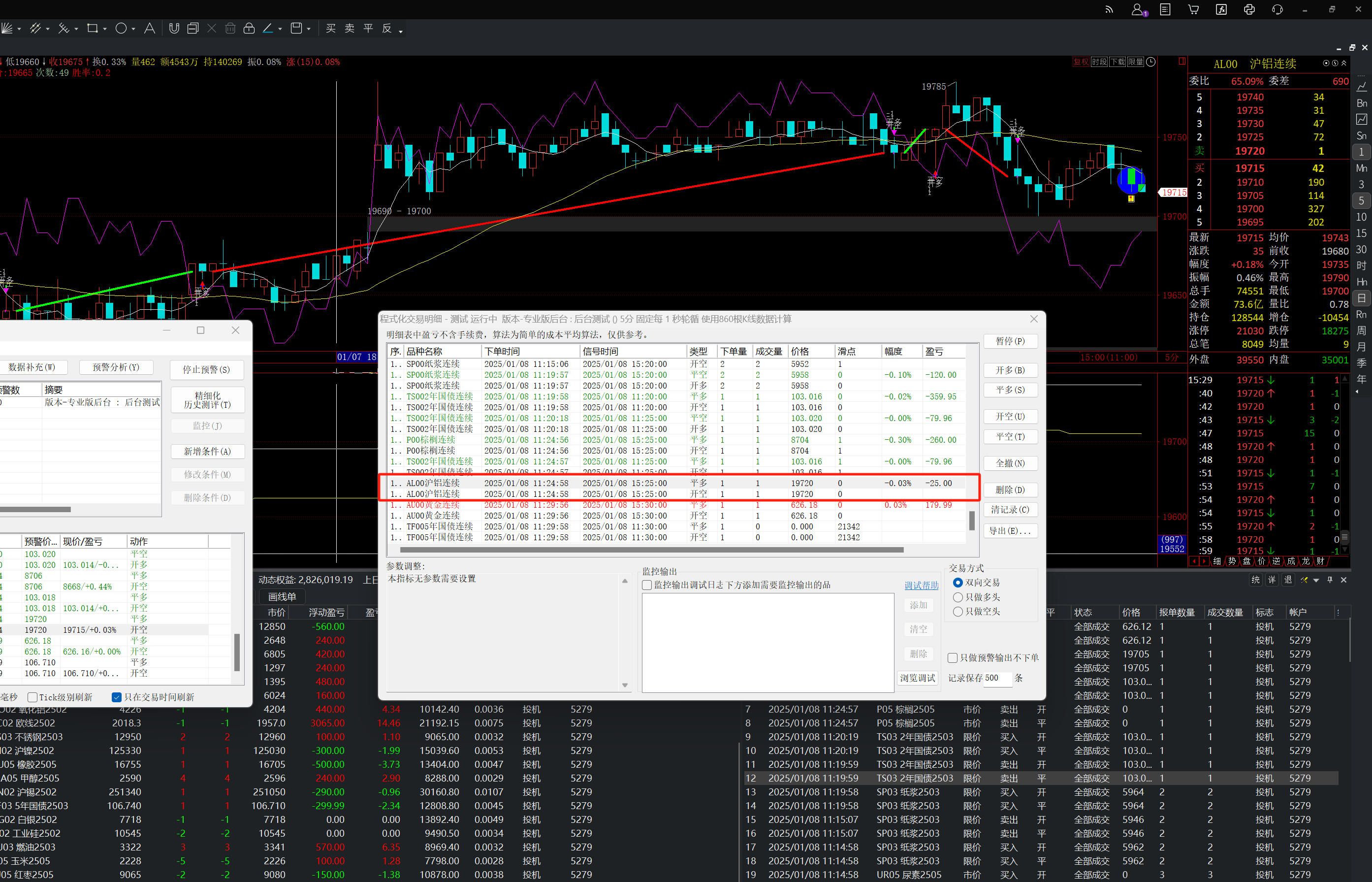The height and width of the screenshot is (882, 1372).
Task: Click the news document icon in title bar
Action: coord(1165,9)
